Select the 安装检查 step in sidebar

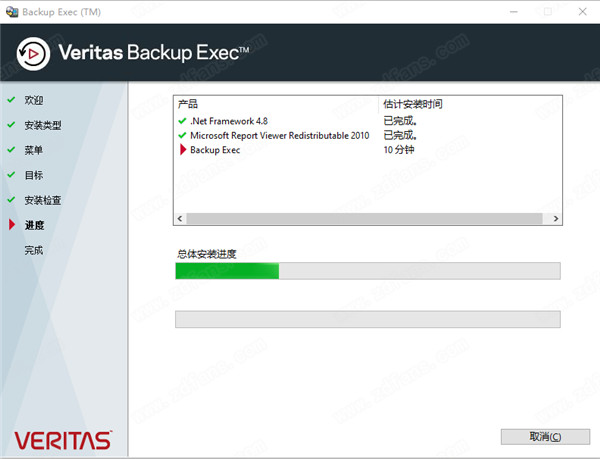(x=43, y=200)
